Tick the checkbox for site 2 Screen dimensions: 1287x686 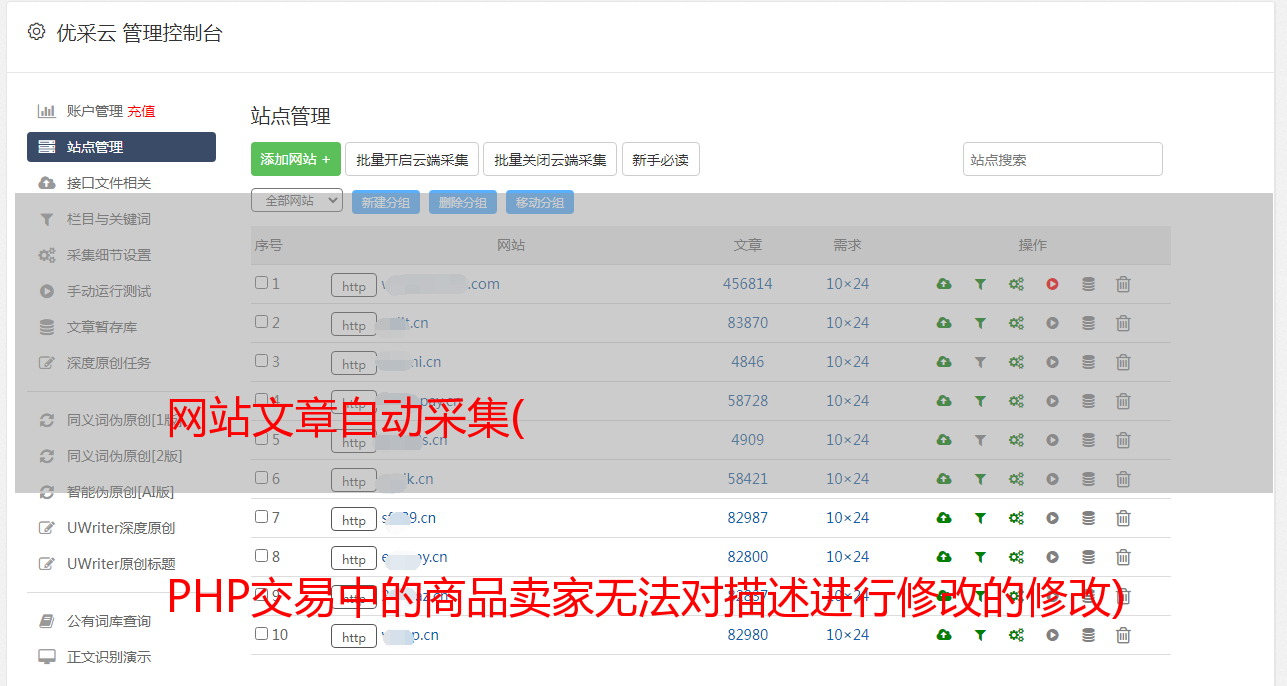[x=261, y=322]
